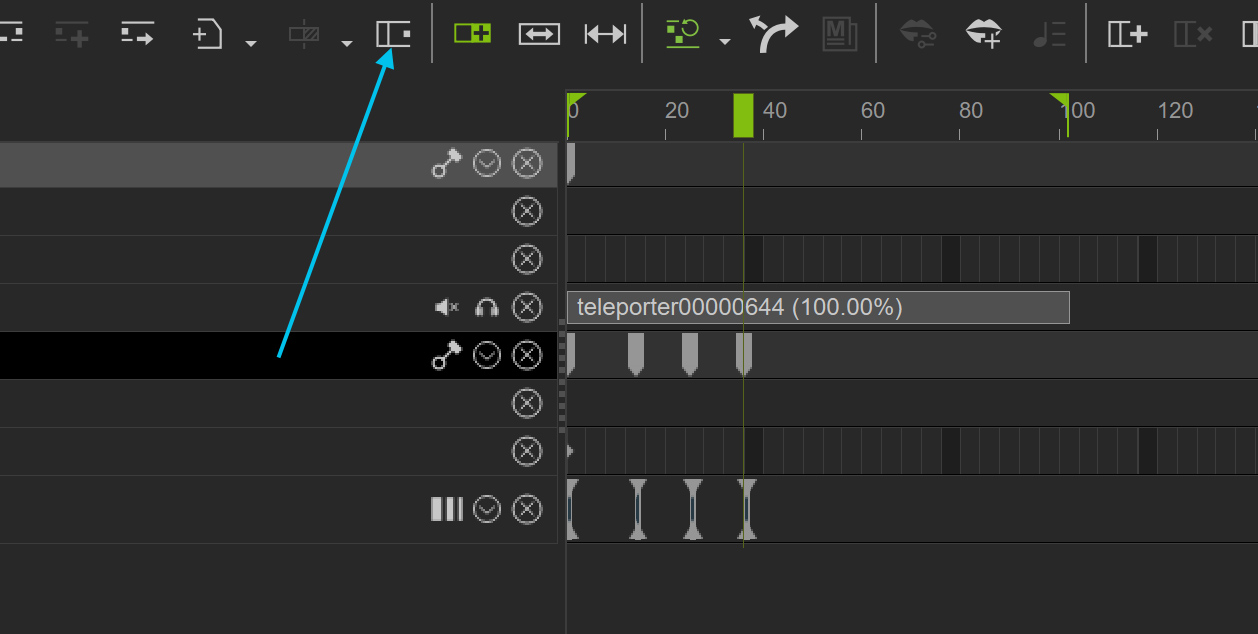Click the green end range marker near frame 100

click(x=1060, y=101)
